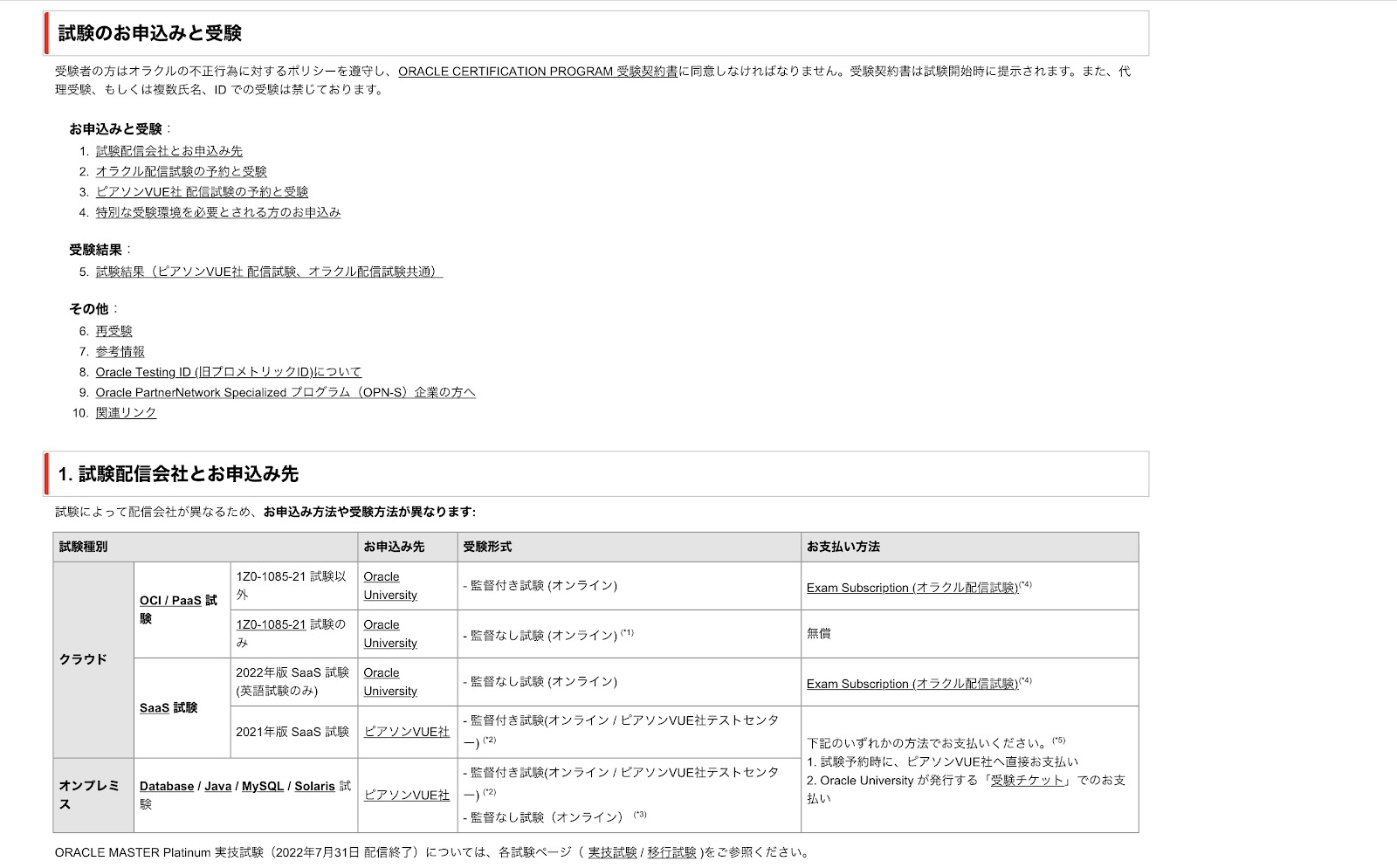Open ピアソンVUE社 配信試験の予約と受験 link
The image size is (1397, 868).
pos(202,191)
